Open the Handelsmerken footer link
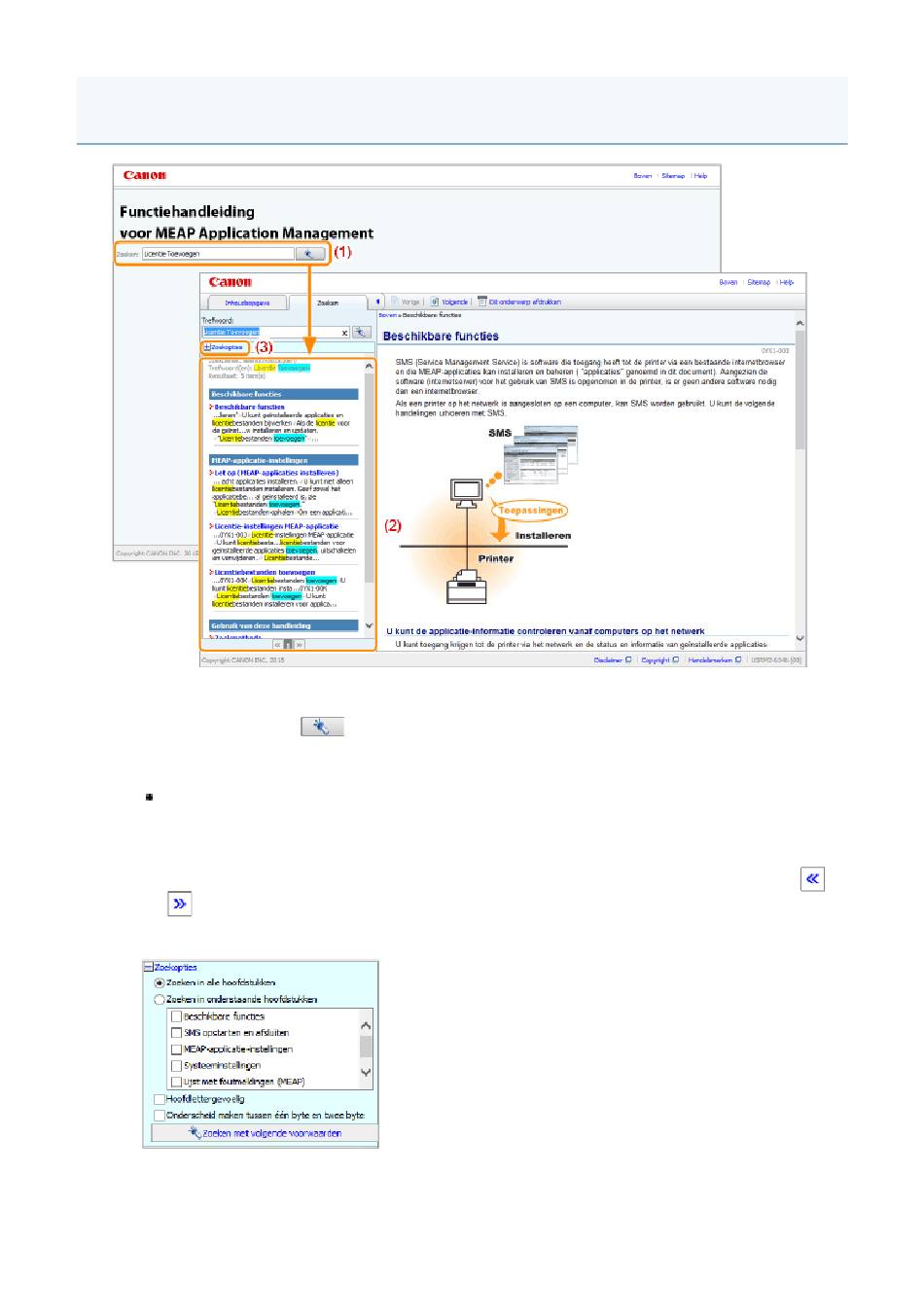The height and width of the screenshot is (1316, 924). [715, 659]
